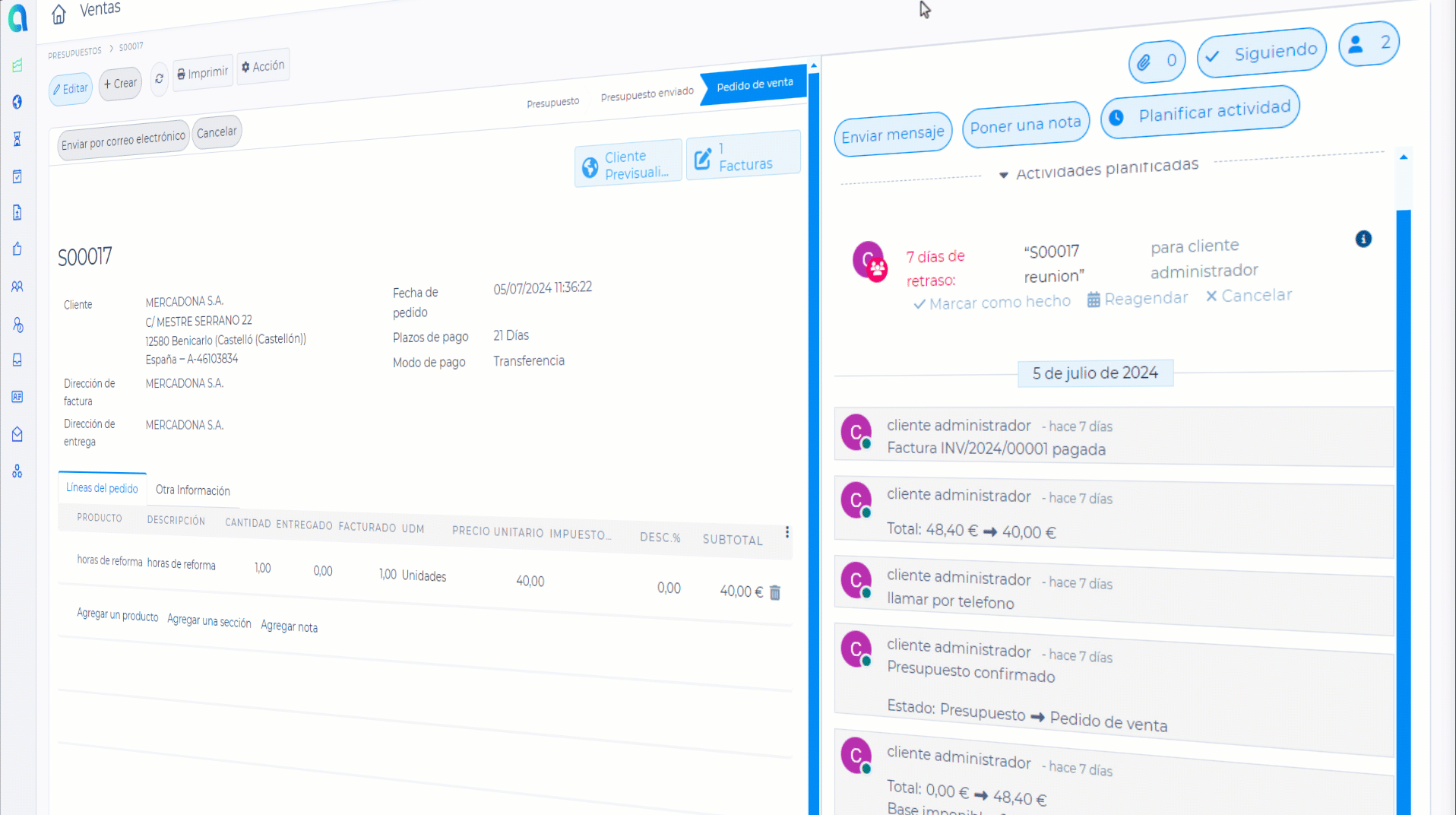Open the Acción dropdown menu
The height and width of the screenshot is (815, 1456).
pos(263,67)
